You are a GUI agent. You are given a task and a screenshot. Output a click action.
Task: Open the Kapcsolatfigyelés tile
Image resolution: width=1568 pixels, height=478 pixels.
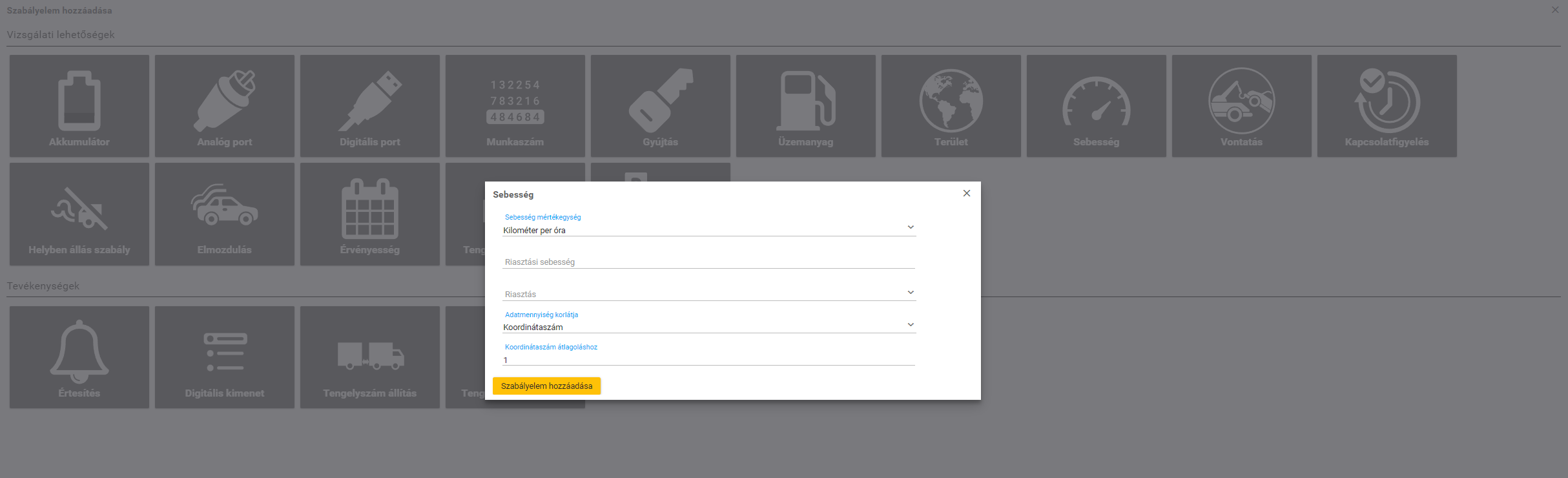[x=1387, y=106]
